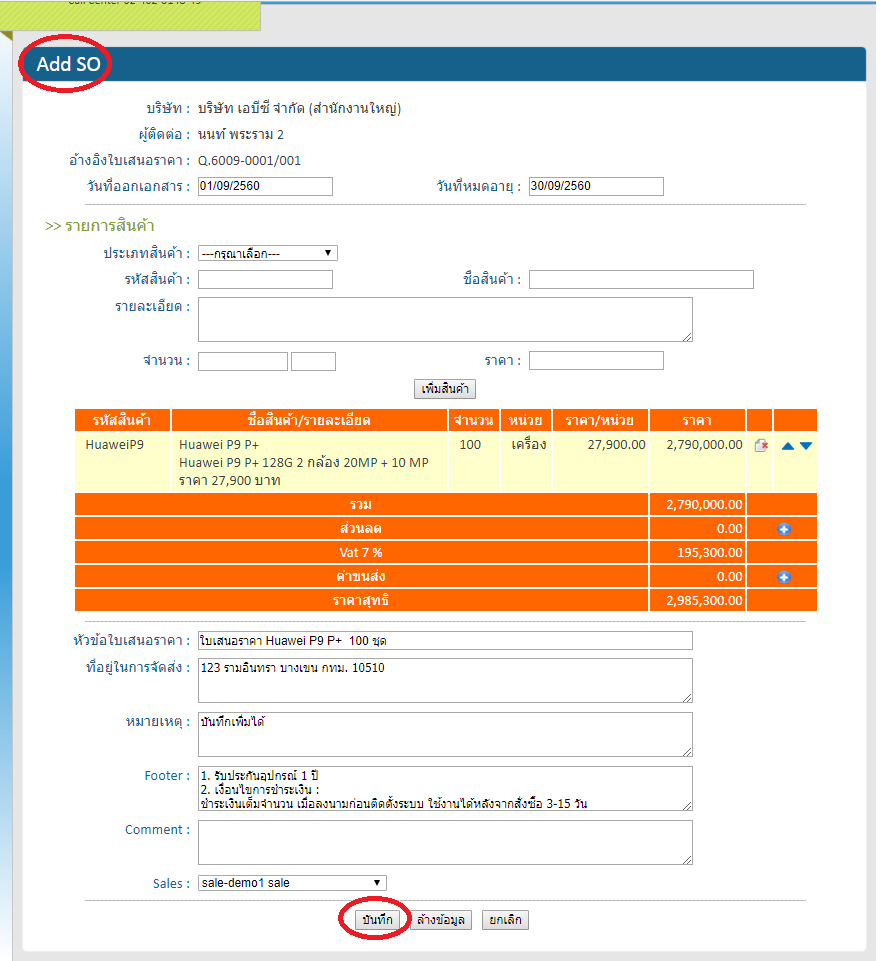The width and height of the screenshot is (883, 961).
Task: Move HuaweiP9 row down with arrow
Action: point(806,446)
